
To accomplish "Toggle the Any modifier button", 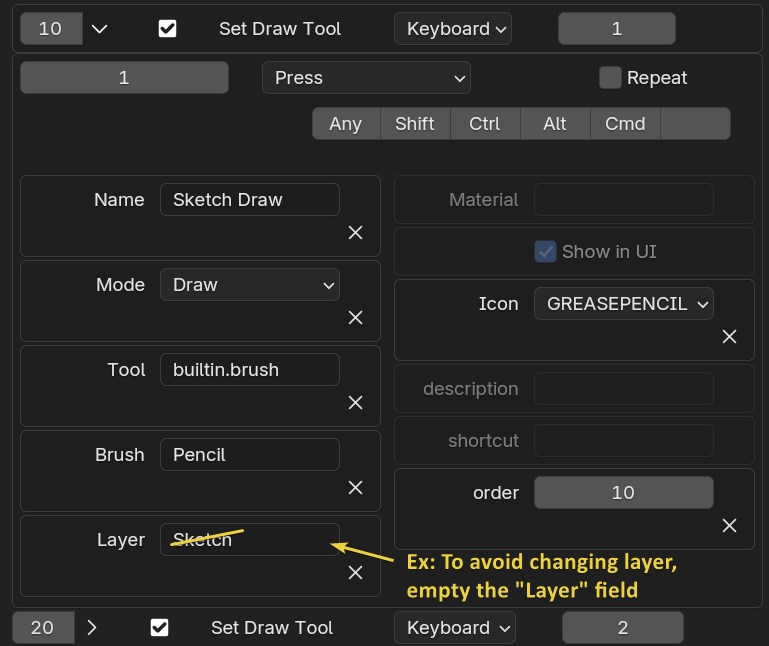I will coord(346,124).
